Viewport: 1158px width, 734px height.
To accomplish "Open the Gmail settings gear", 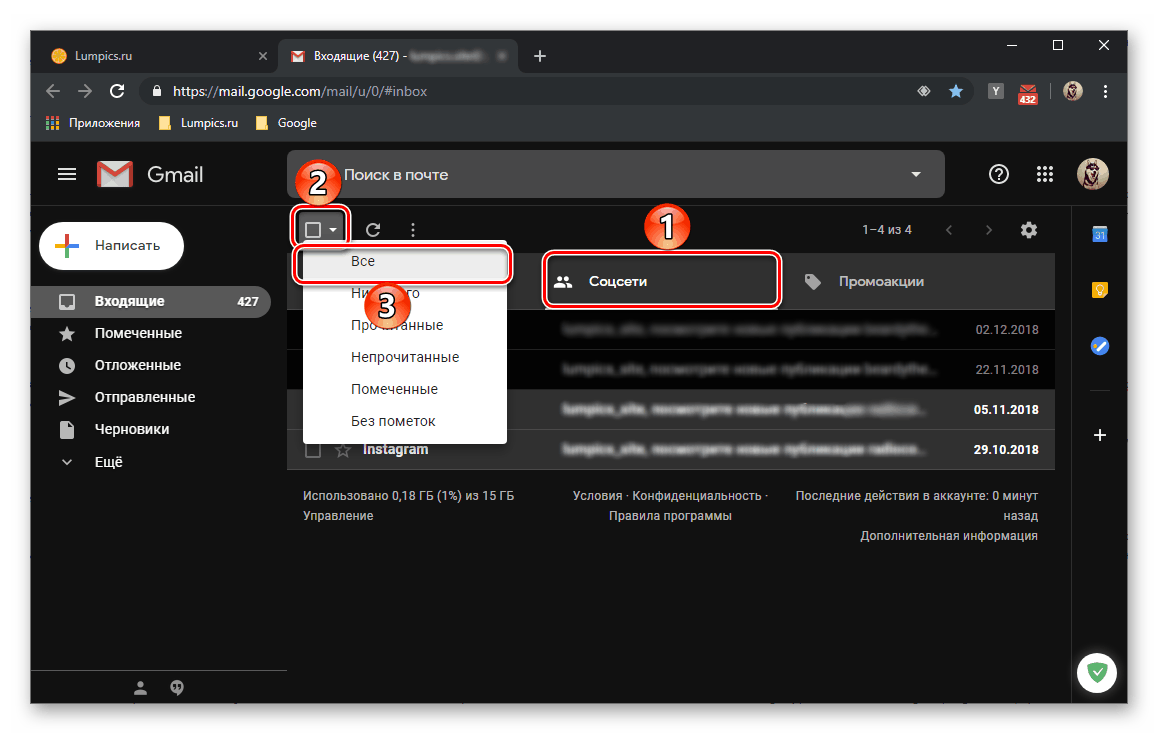I will [x=1028, y=229].
